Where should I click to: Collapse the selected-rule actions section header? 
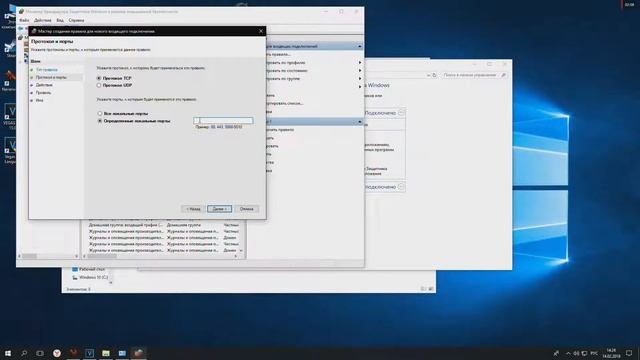360,122
